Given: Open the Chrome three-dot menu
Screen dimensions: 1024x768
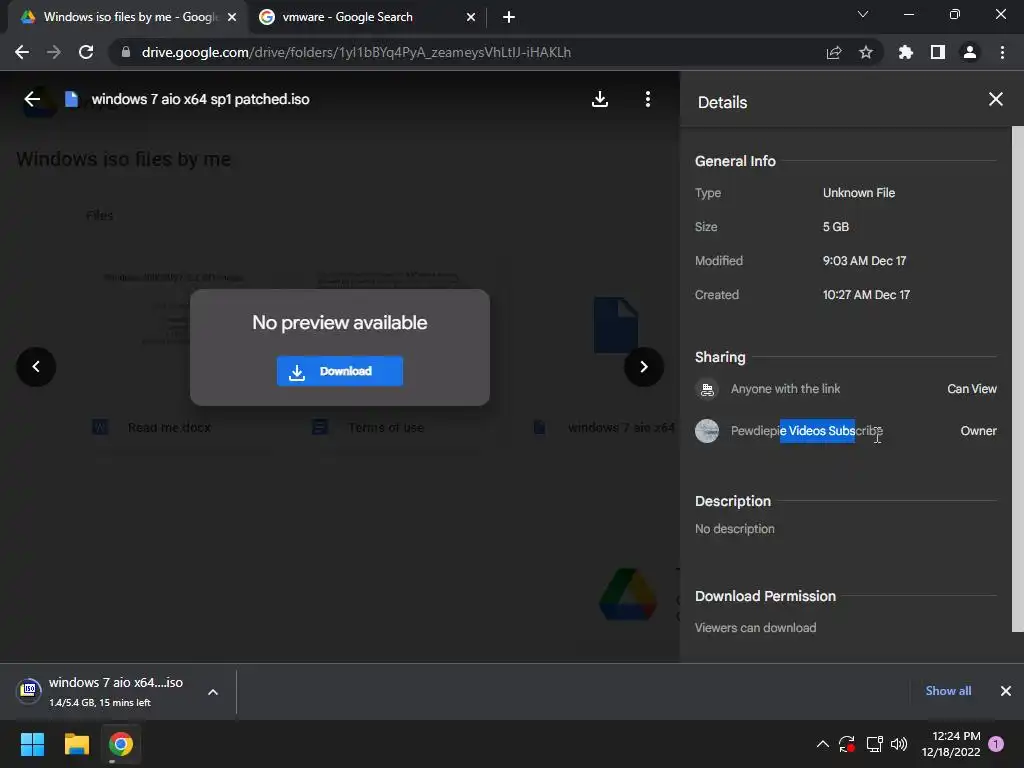Looking at the screenshot, I should [x=1002, y=52].
